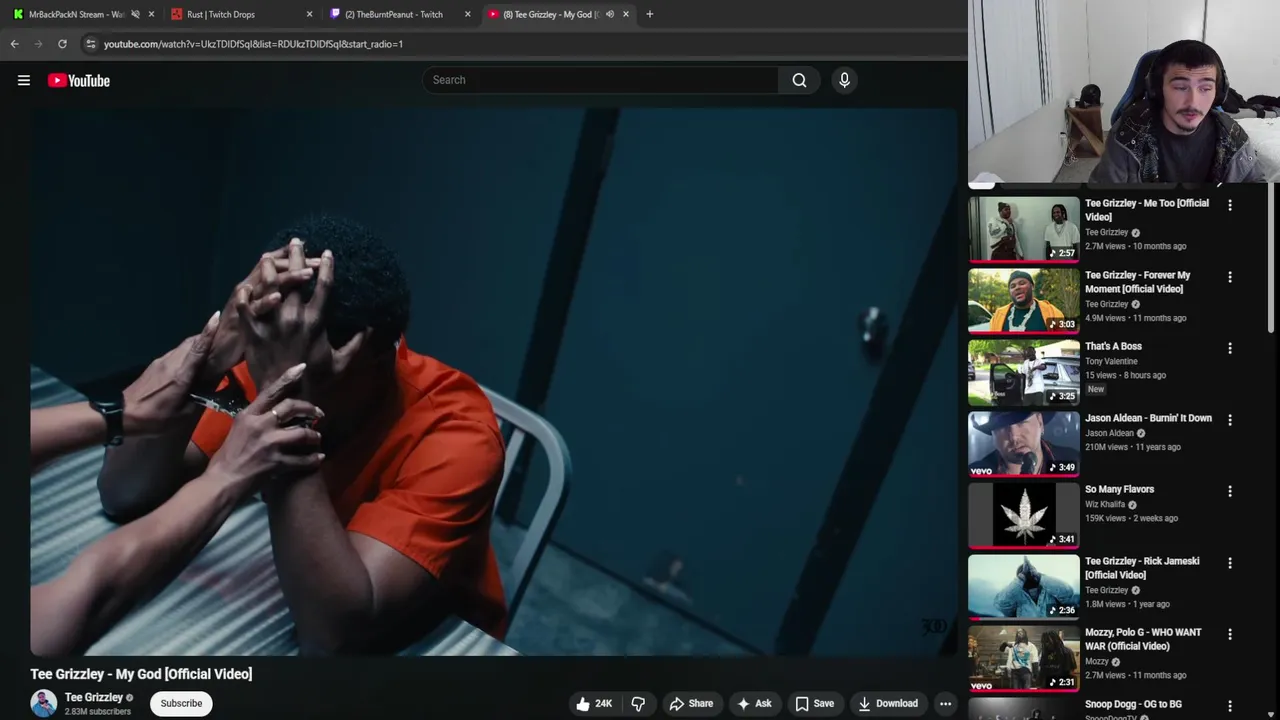
Task: Open options for Rick Jameski video
Action: (x=1230, y=563)
